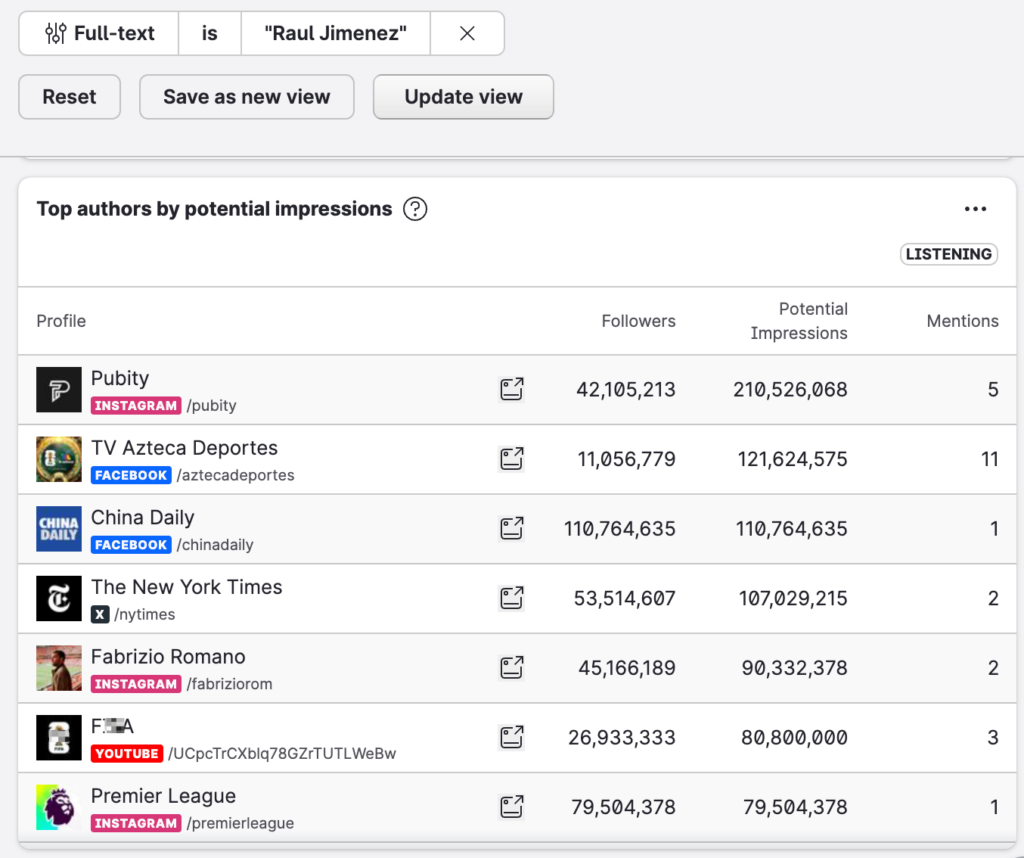Click the /UCpcTrCXblq78GZrTUTLWeBw channel handle

[282, 754]
